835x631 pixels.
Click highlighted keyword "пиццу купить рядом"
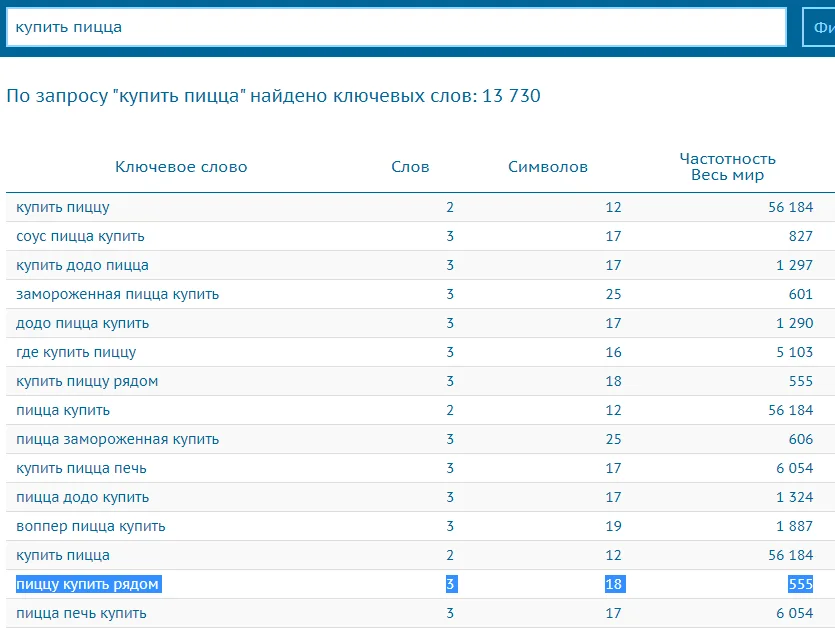pos(87,584)
